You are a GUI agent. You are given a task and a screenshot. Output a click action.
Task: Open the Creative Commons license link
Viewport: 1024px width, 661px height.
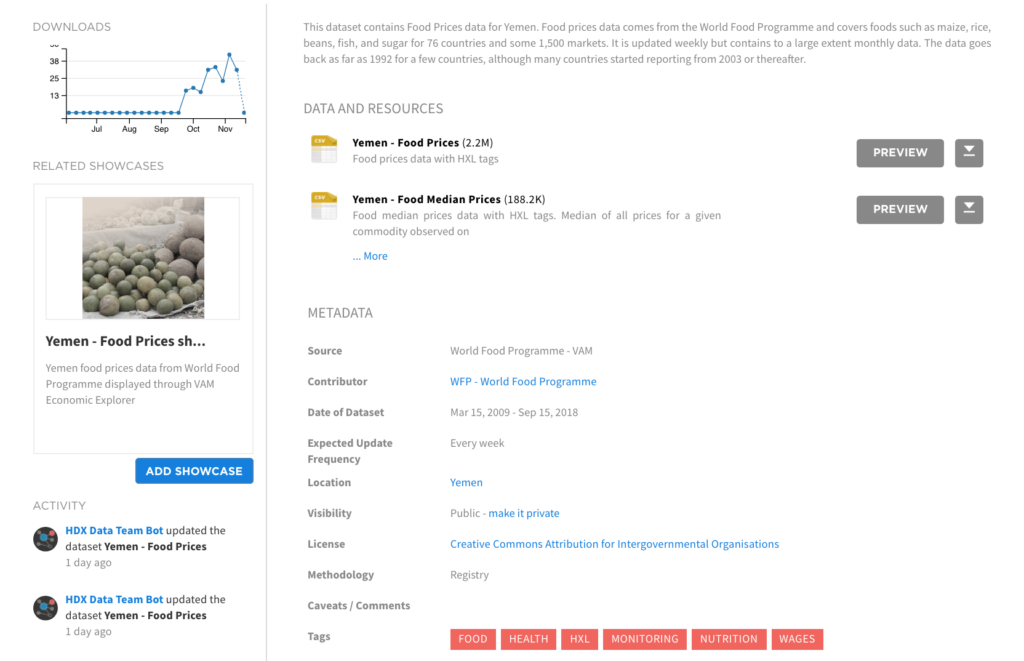(614, 545)
